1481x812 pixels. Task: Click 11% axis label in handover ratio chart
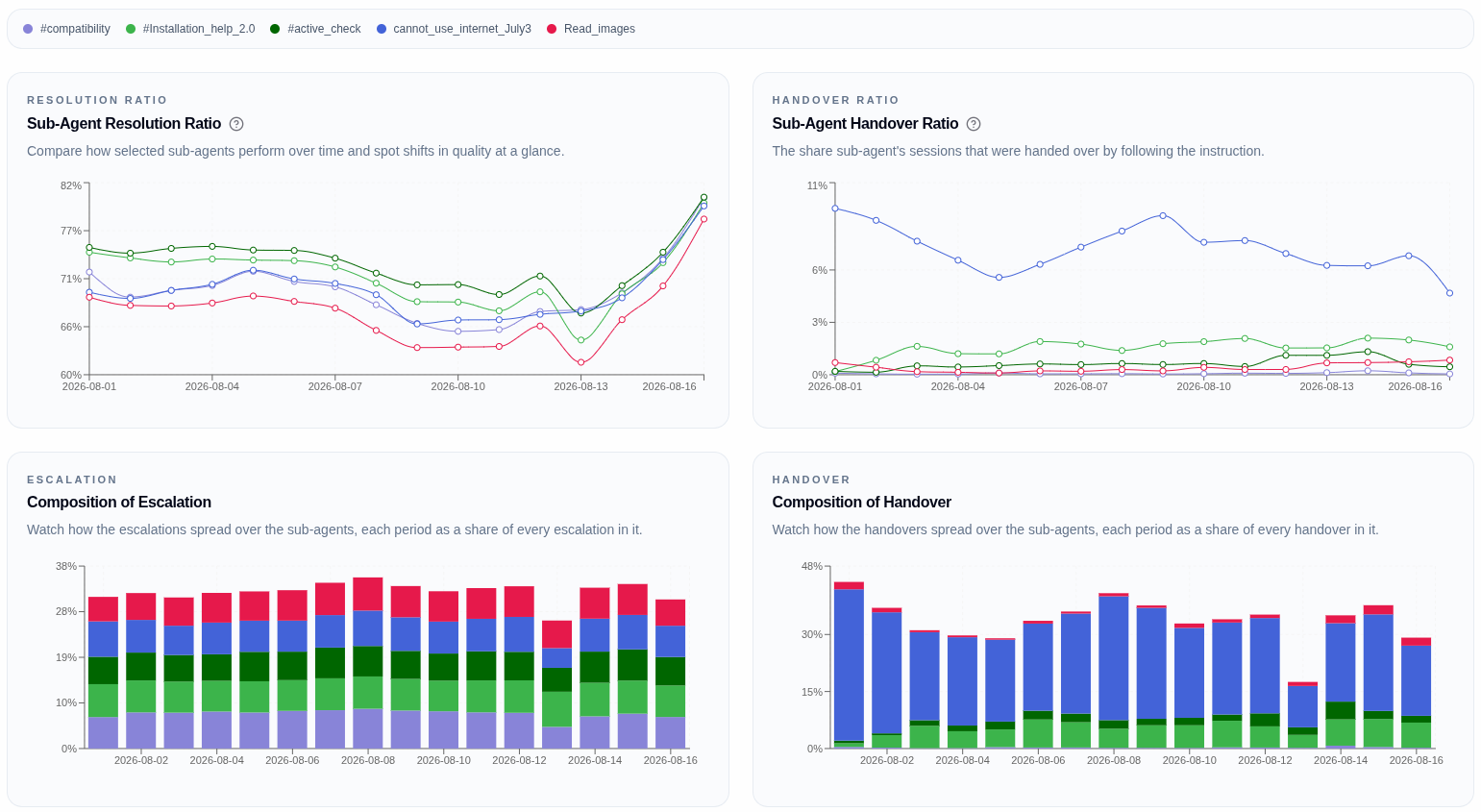pyautogui.click(x=817, y=185)
